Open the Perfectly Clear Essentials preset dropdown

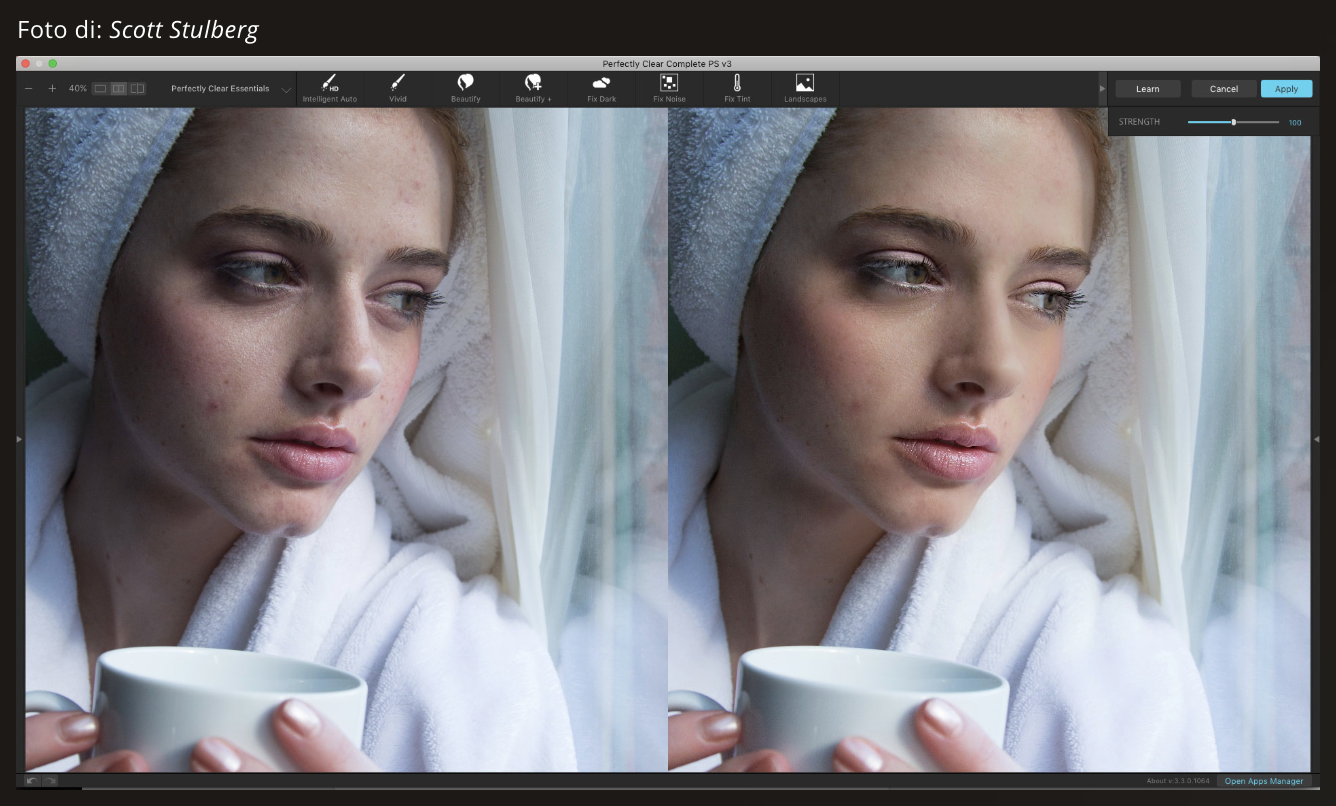231,89
